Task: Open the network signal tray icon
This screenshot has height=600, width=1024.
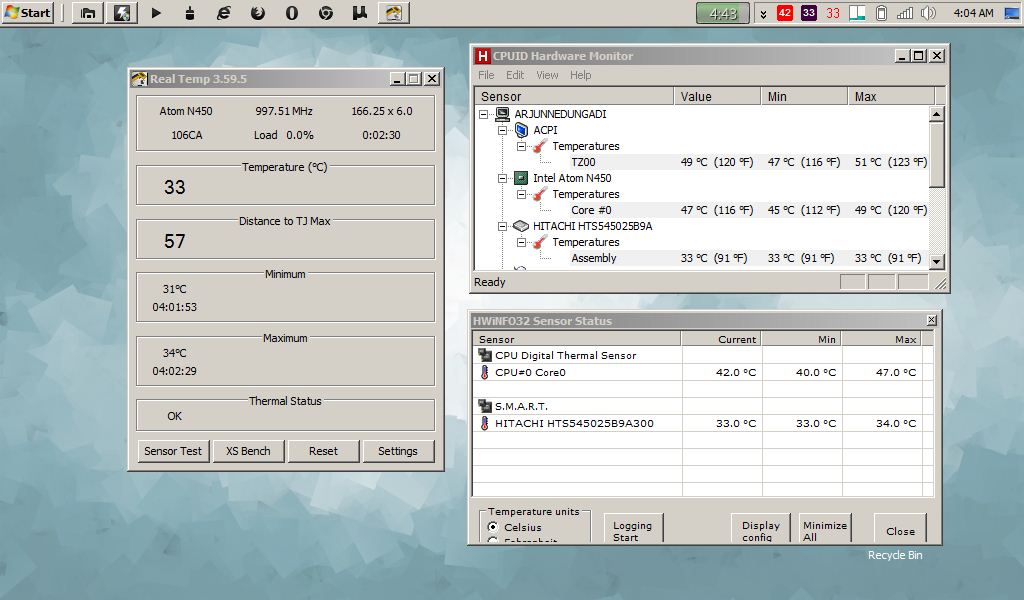Action: pyautogui.click(x=904, y=13)
